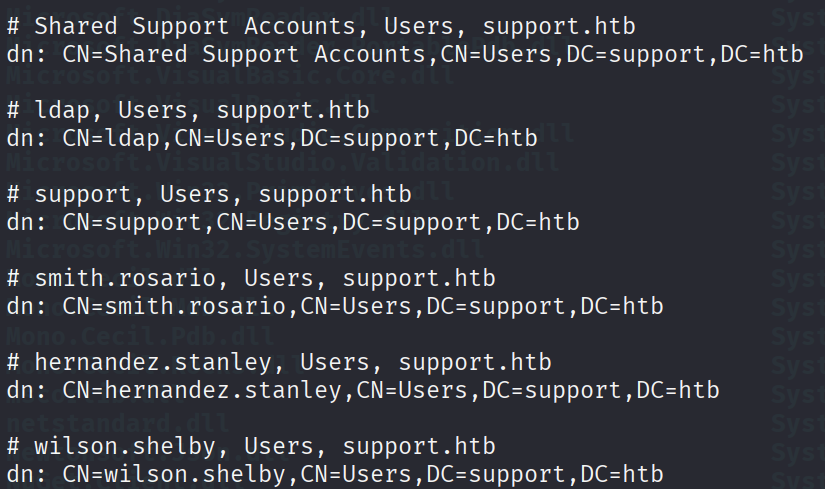Click the 'dn: CN=ldap' line
The height and width of the screenshot is (489, 825).
tap(272, 138)
